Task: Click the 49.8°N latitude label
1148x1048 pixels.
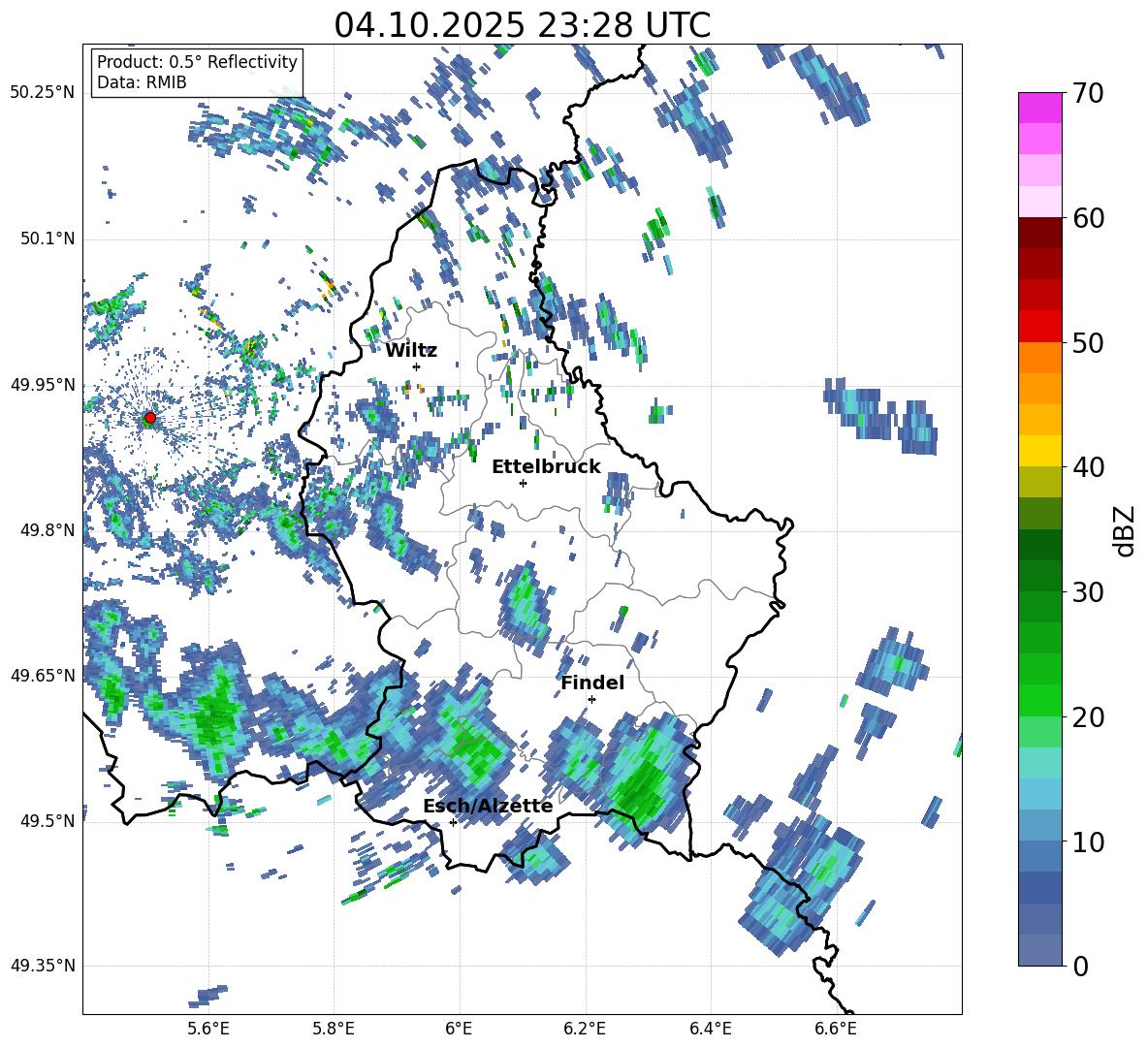Action: (47, 530)
